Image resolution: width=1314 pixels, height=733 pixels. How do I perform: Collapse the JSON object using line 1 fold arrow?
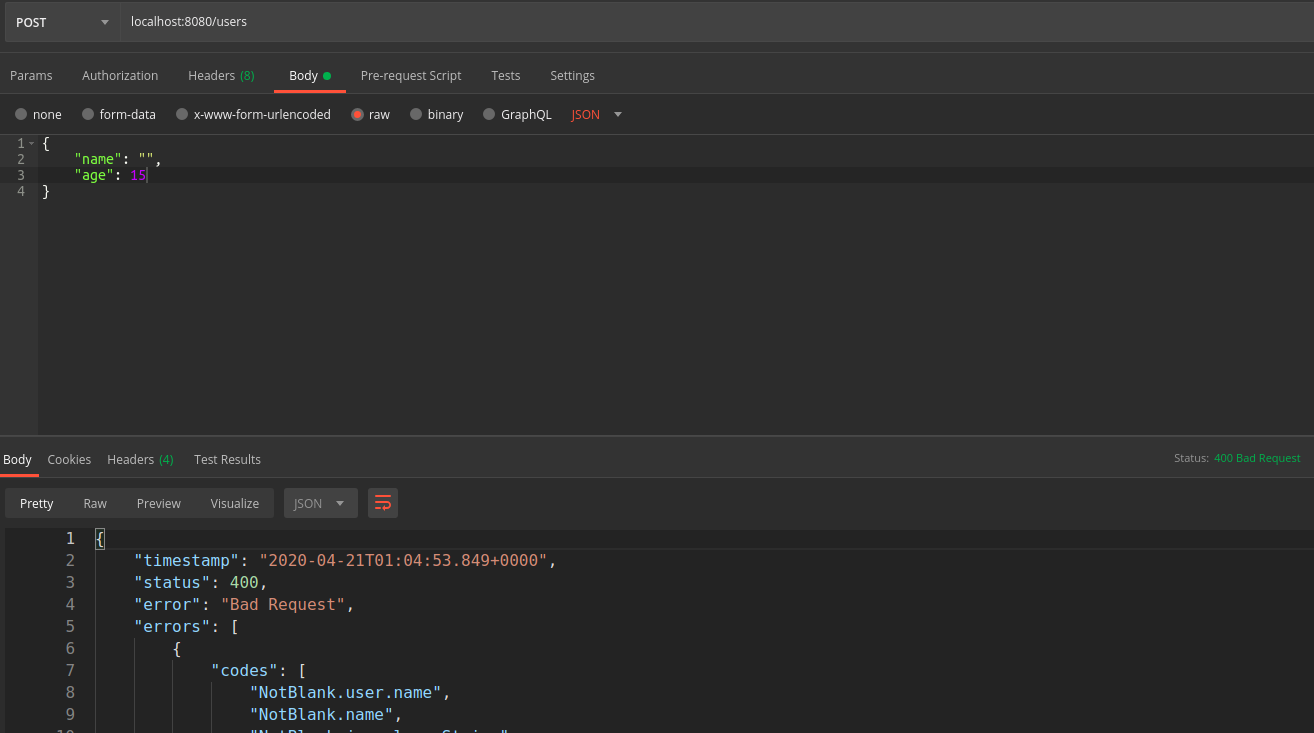pyautogui.click(x=31, y=143)
